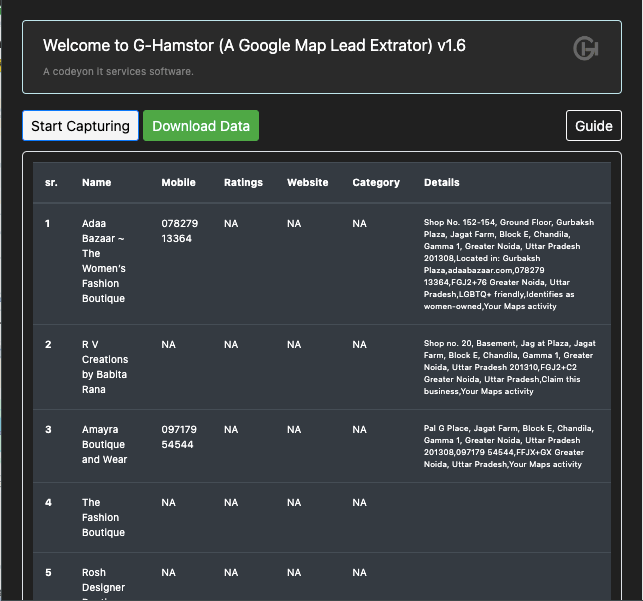Click the G-Hamstor logo icon in header
Image resolution: width=643 pixels, height=601 pixels.
585,48
